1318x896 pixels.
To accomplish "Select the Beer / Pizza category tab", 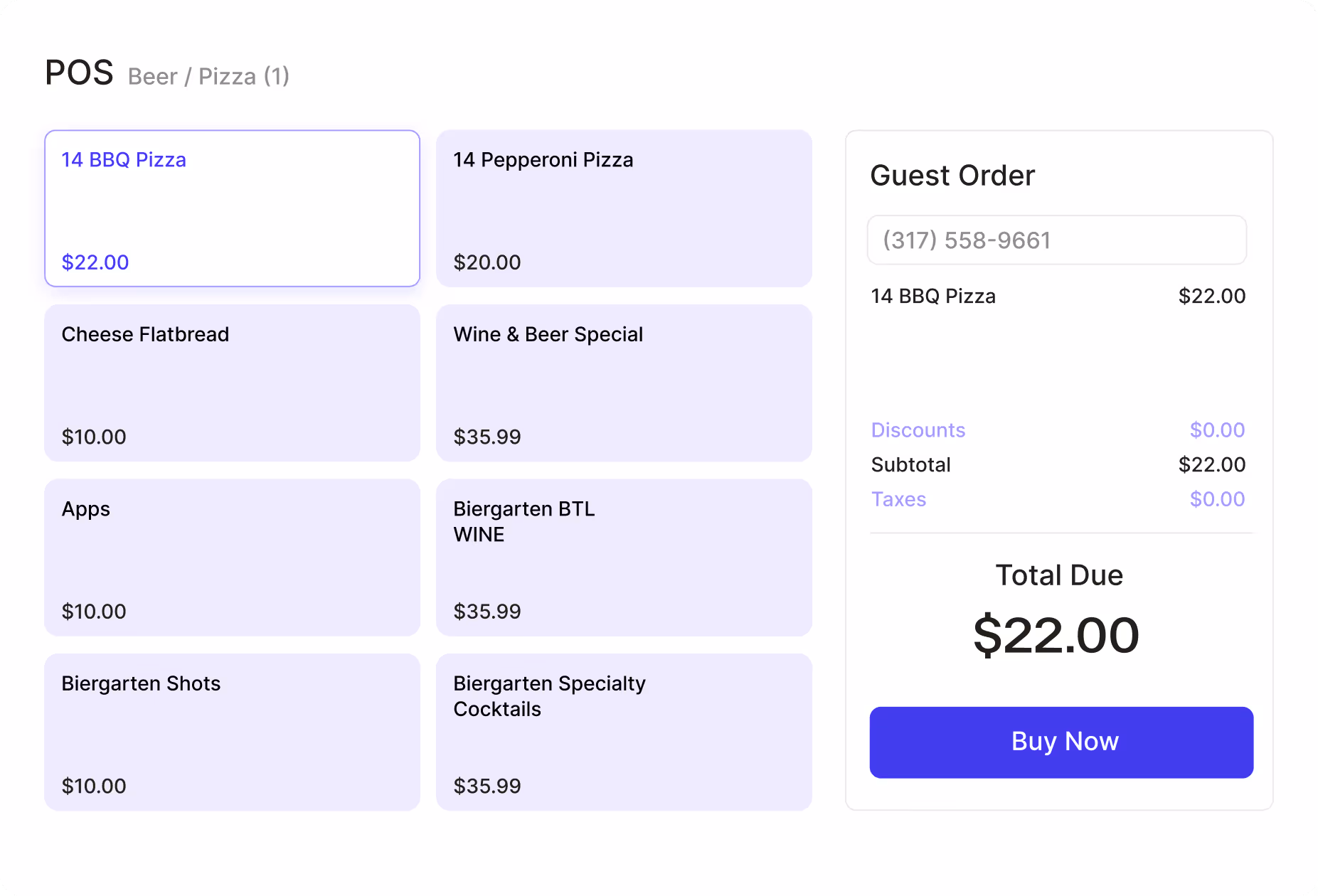I will click(208, 76).
